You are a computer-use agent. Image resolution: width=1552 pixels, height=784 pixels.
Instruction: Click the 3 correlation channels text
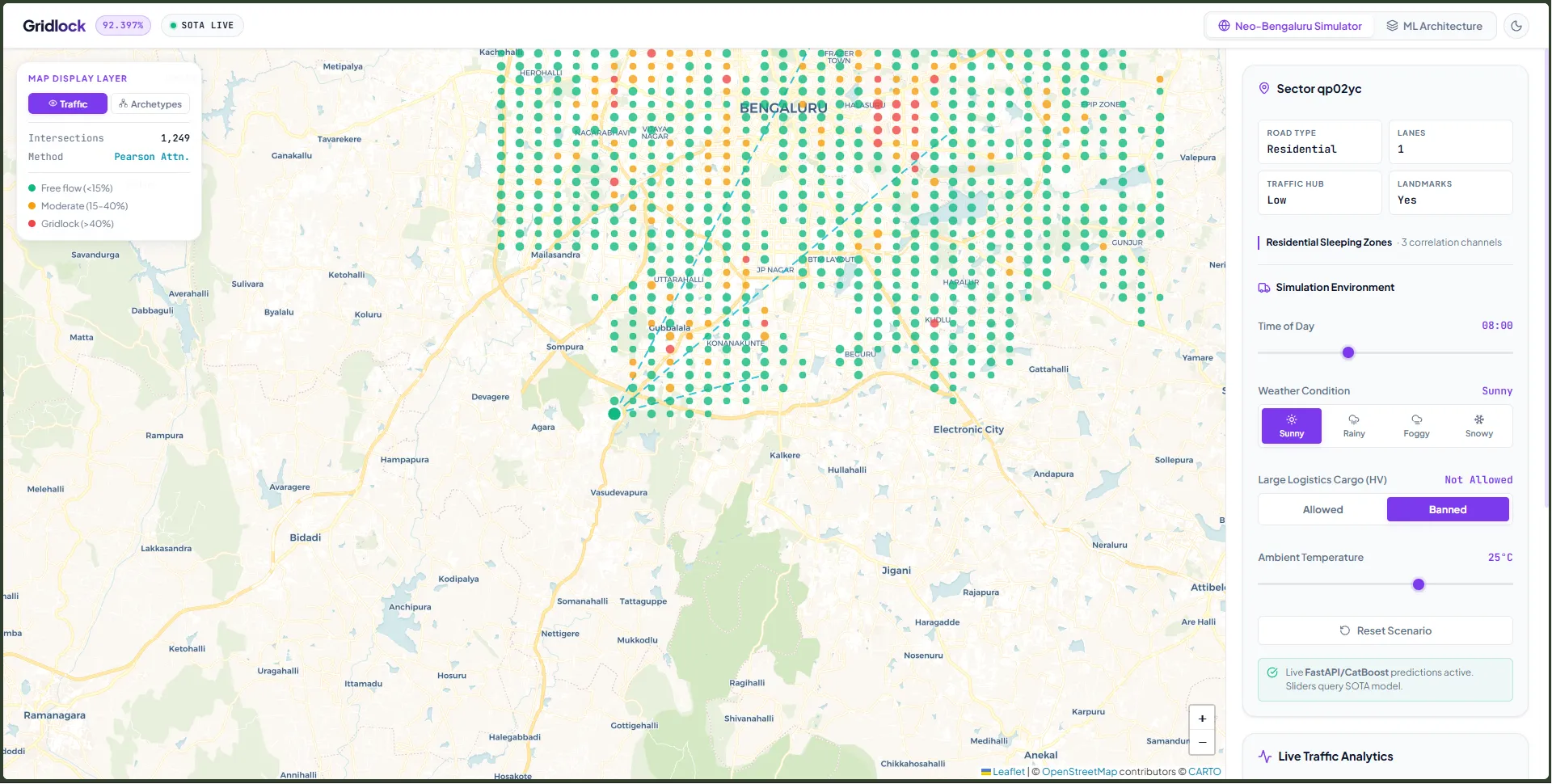(1451, 242)
